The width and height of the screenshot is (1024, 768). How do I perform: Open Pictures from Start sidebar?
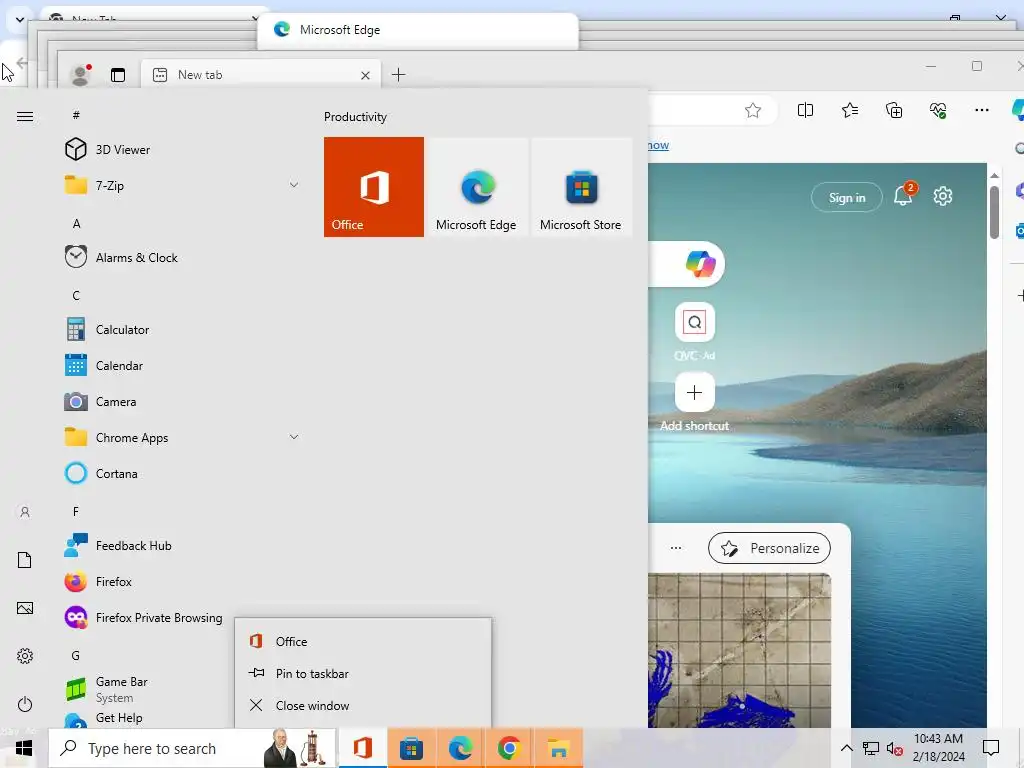click(25, 608)
